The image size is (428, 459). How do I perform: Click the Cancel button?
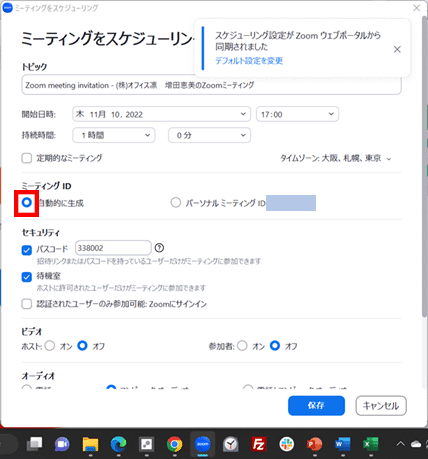coord(381,406)
